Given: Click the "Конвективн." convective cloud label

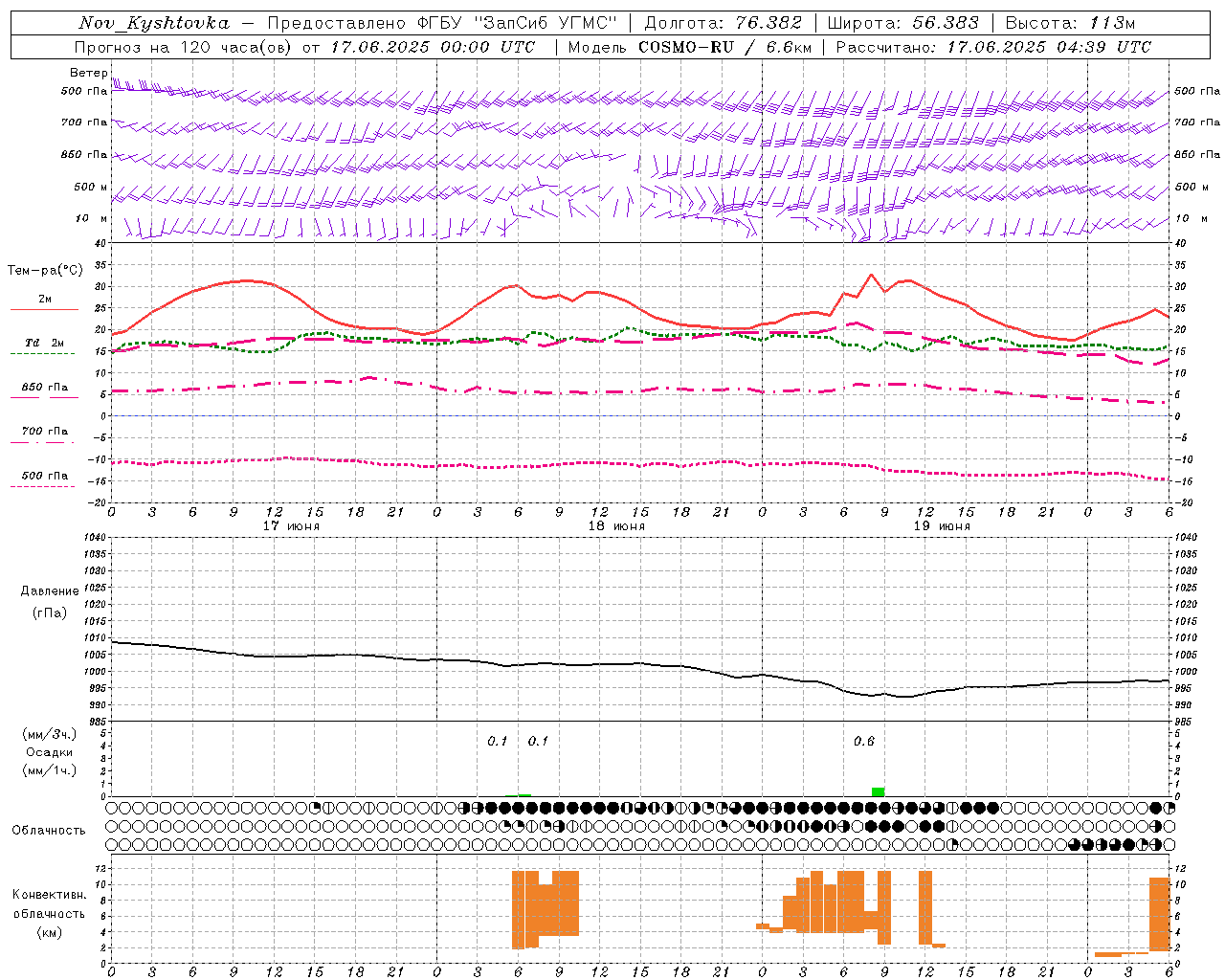Looking at the screenshot, I should click(49, 895).
